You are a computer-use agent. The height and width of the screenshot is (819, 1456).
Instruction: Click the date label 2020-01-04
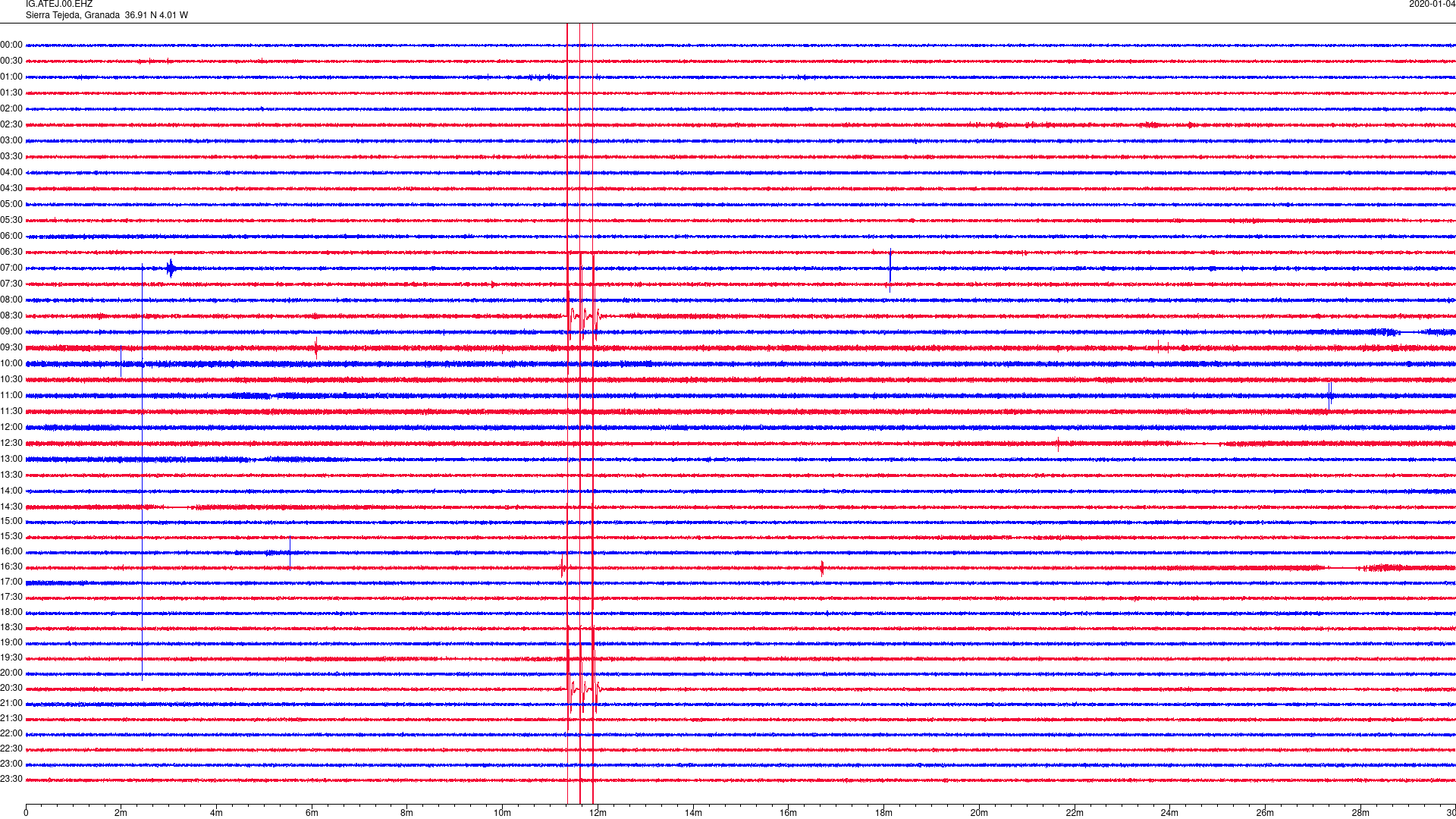click(1432, 4)
